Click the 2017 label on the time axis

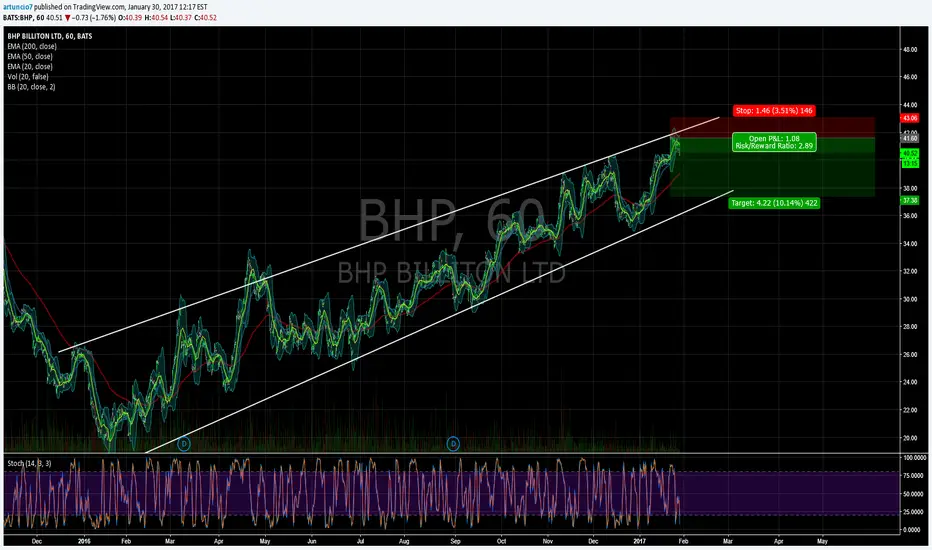coord(640,541)
